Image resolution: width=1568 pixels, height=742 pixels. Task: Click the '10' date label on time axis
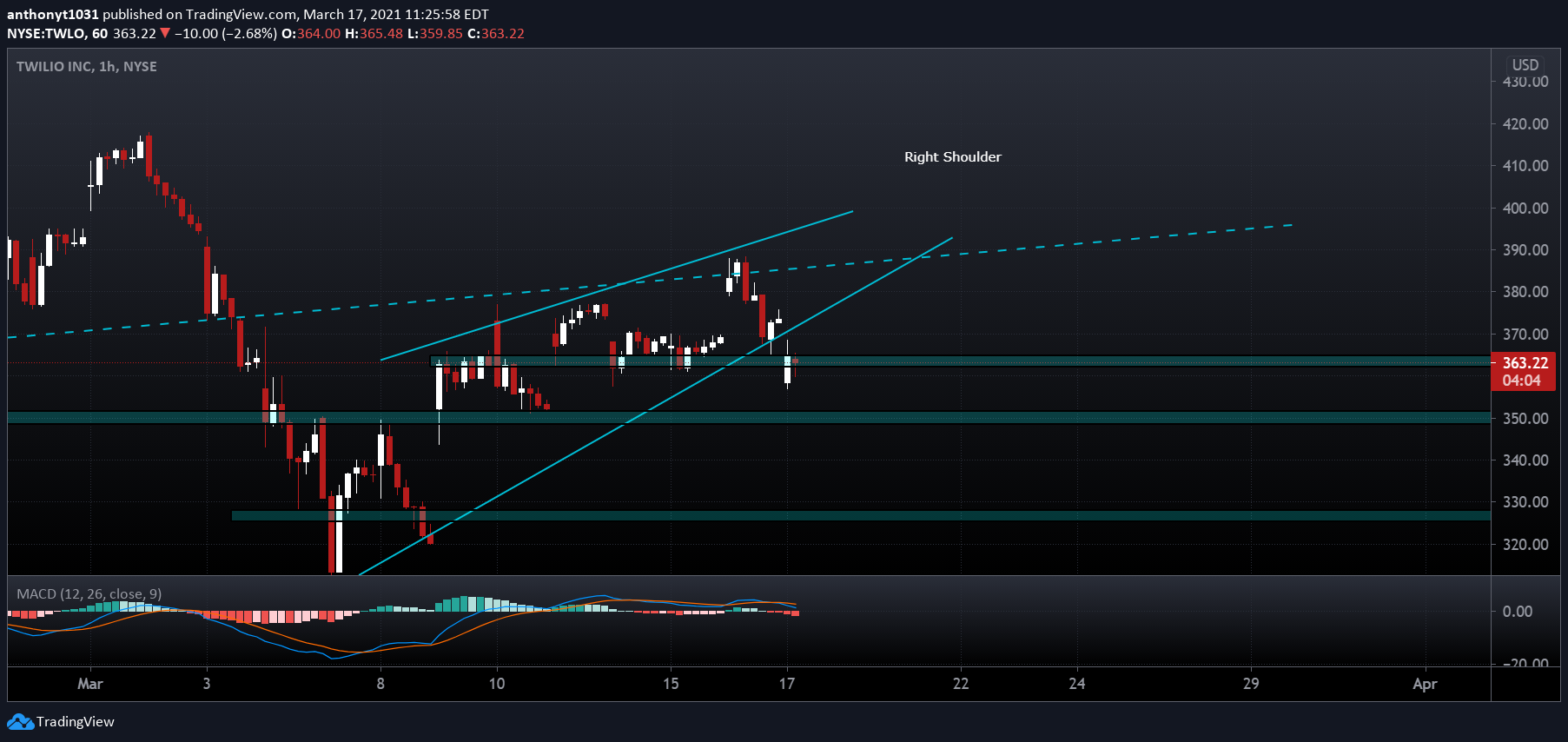coord(497,684)
